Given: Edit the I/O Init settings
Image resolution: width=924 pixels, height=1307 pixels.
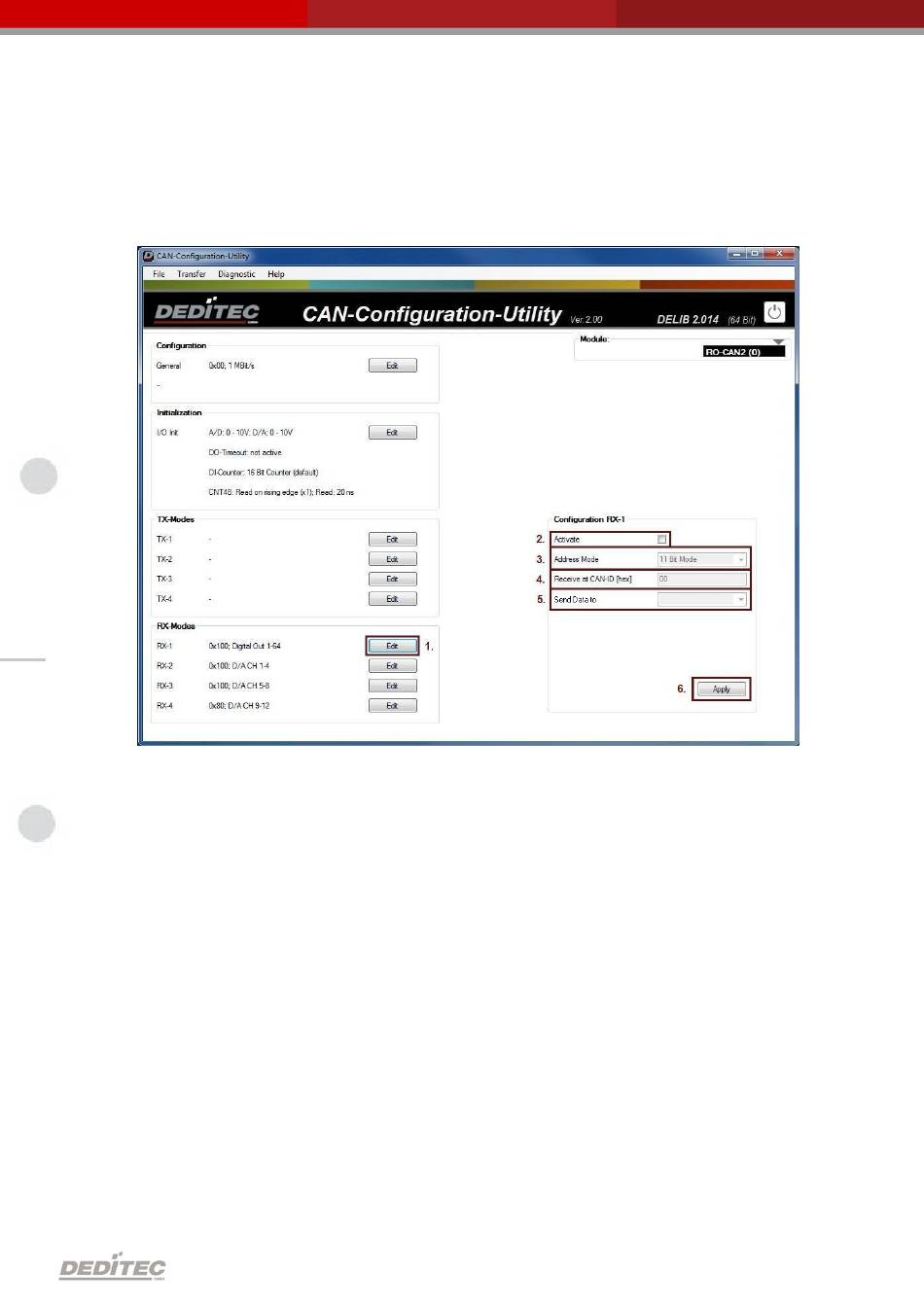Looking at the screenshot, I should pos(392,433).
